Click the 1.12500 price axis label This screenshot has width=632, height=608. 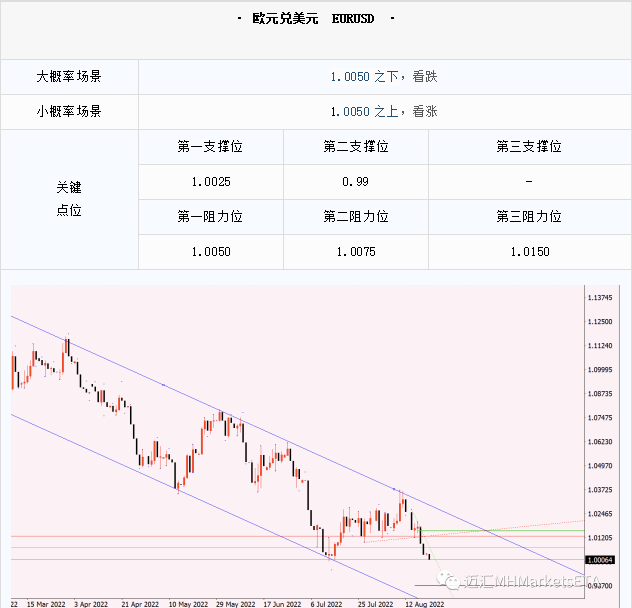600,322
